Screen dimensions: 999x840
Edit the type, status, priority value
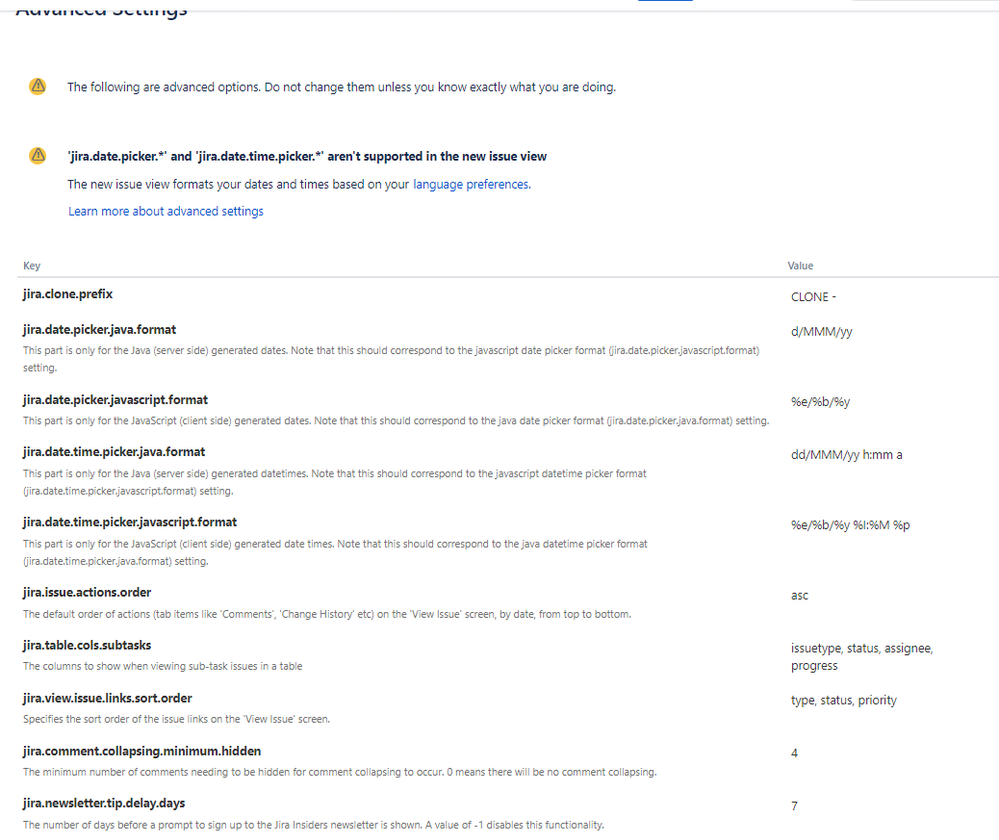tap(844, 700)
